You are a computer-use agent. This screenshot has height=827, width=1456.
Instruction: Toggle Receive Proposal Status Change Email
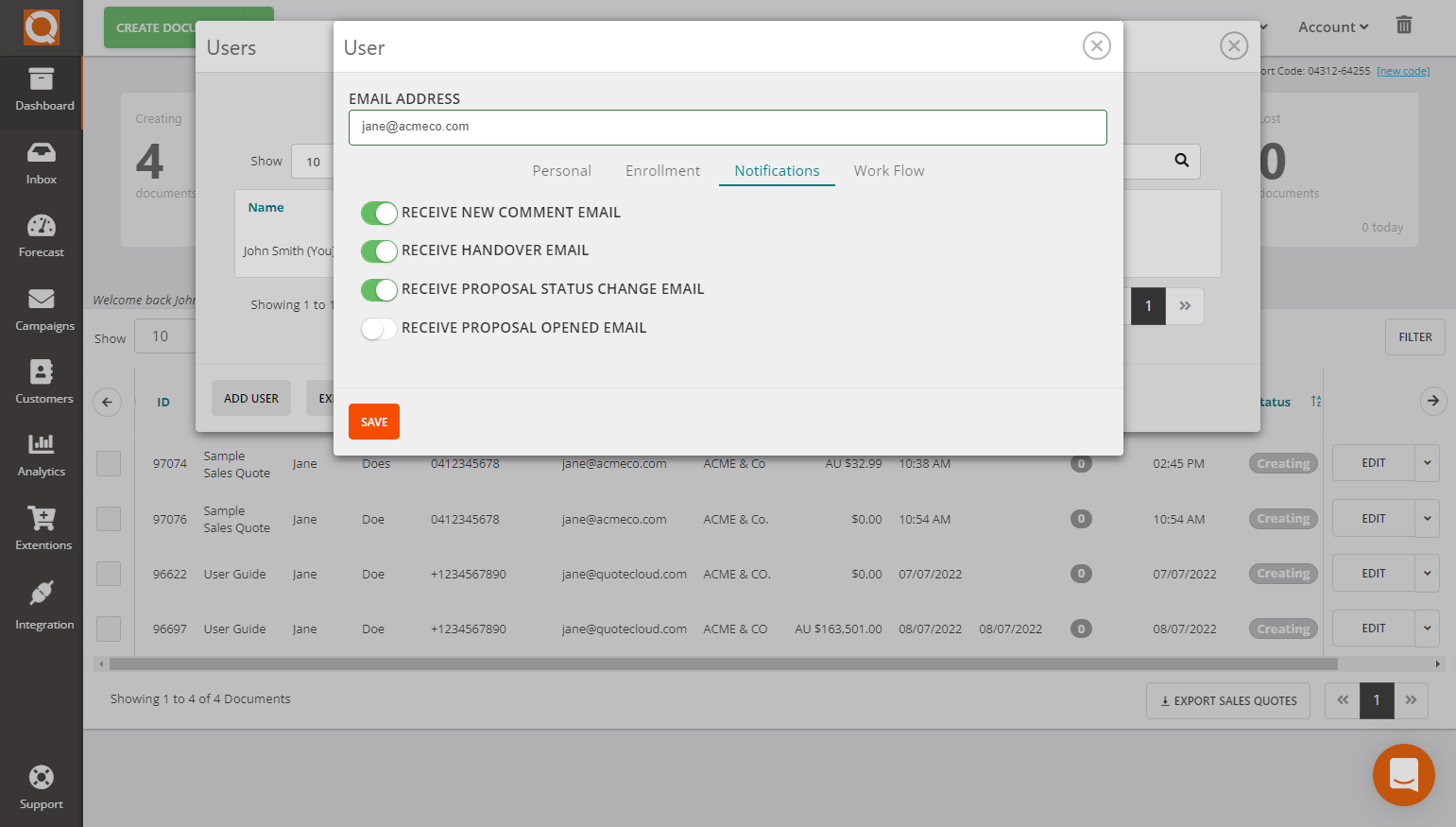[379, 290]
